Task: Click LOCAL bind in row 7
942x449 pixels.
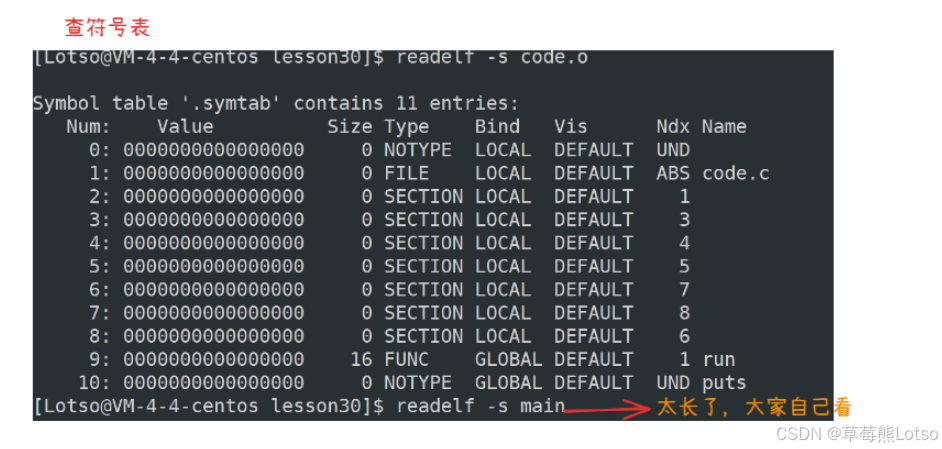Action: point(503,313)
